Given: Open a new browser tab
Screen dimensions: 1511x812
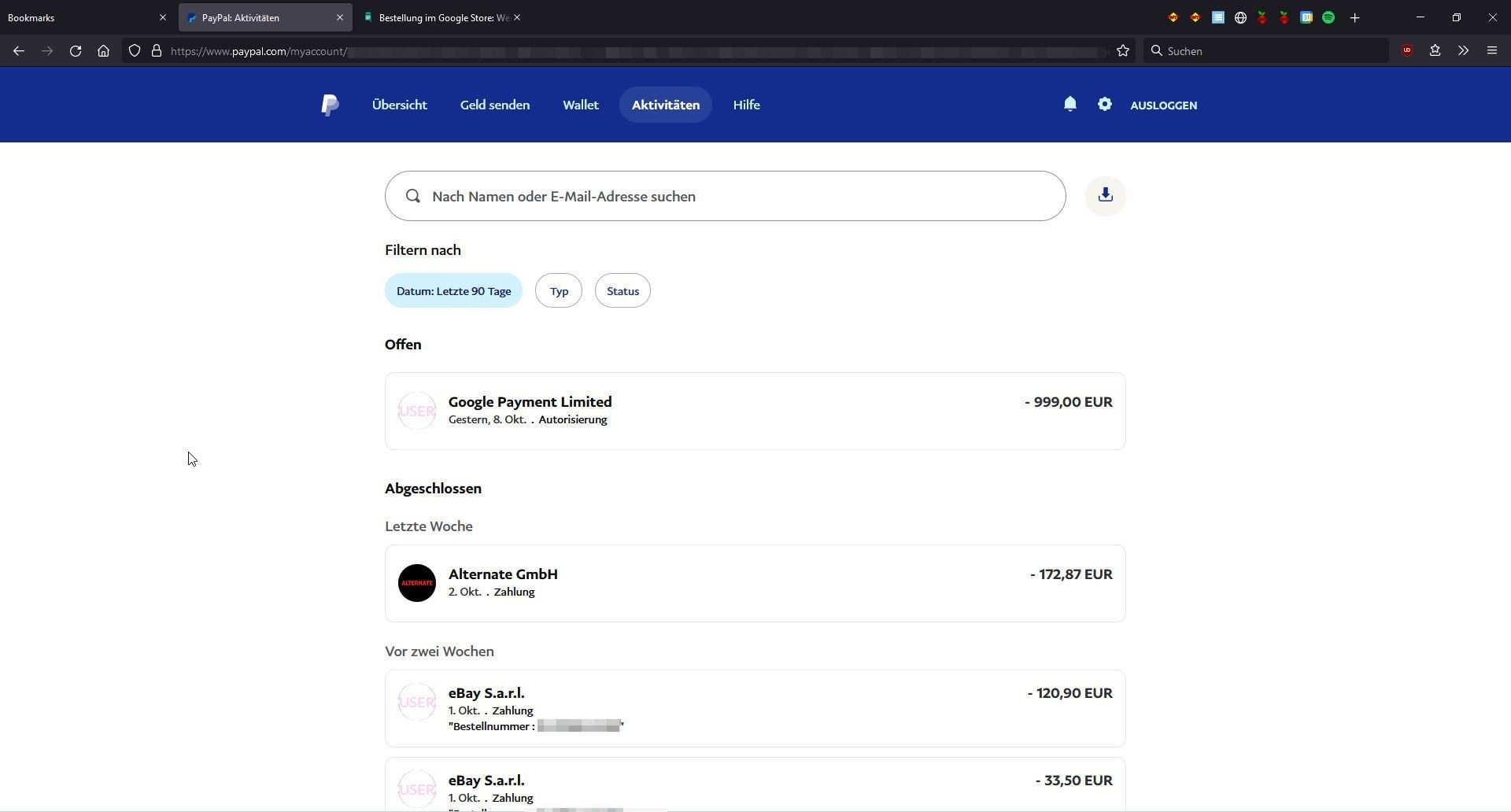Looking at the screenshot, I should coord(1354,17).
